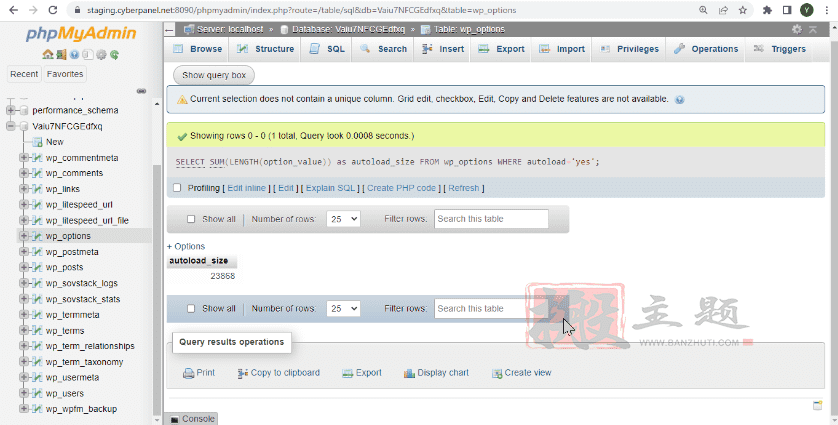Click the Chrome zoom magnifier icon
This screenshot has height=425, width=838.
(703, 10)
